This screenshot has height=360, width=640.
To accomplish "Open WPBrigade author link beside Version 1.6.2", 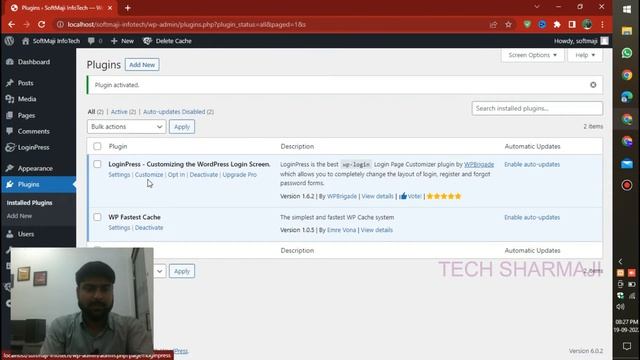I will (x=342, y=196).
